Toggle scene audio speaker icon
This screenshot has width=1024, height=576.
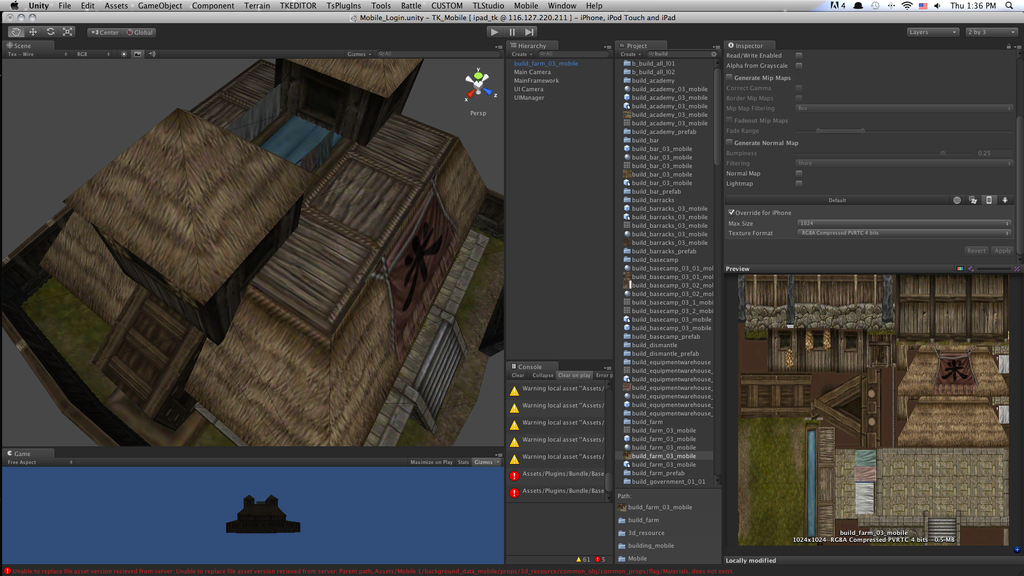pyautogui.click(x=152, y=54)
